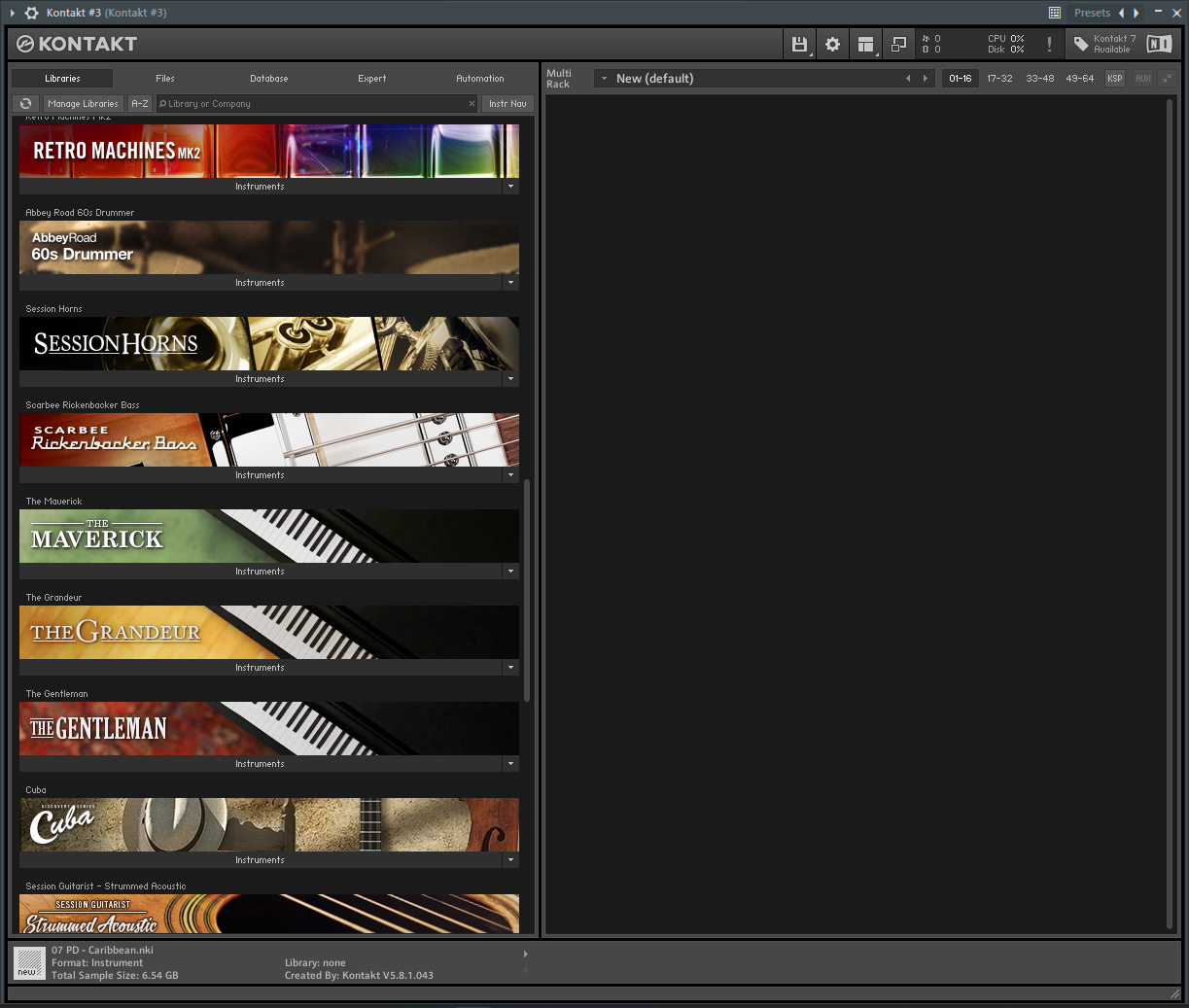Screen dimensions: 1189x1008
Task: Click the Kontakt 7 Available tag icon
Action: click(x=1081, y=44)
